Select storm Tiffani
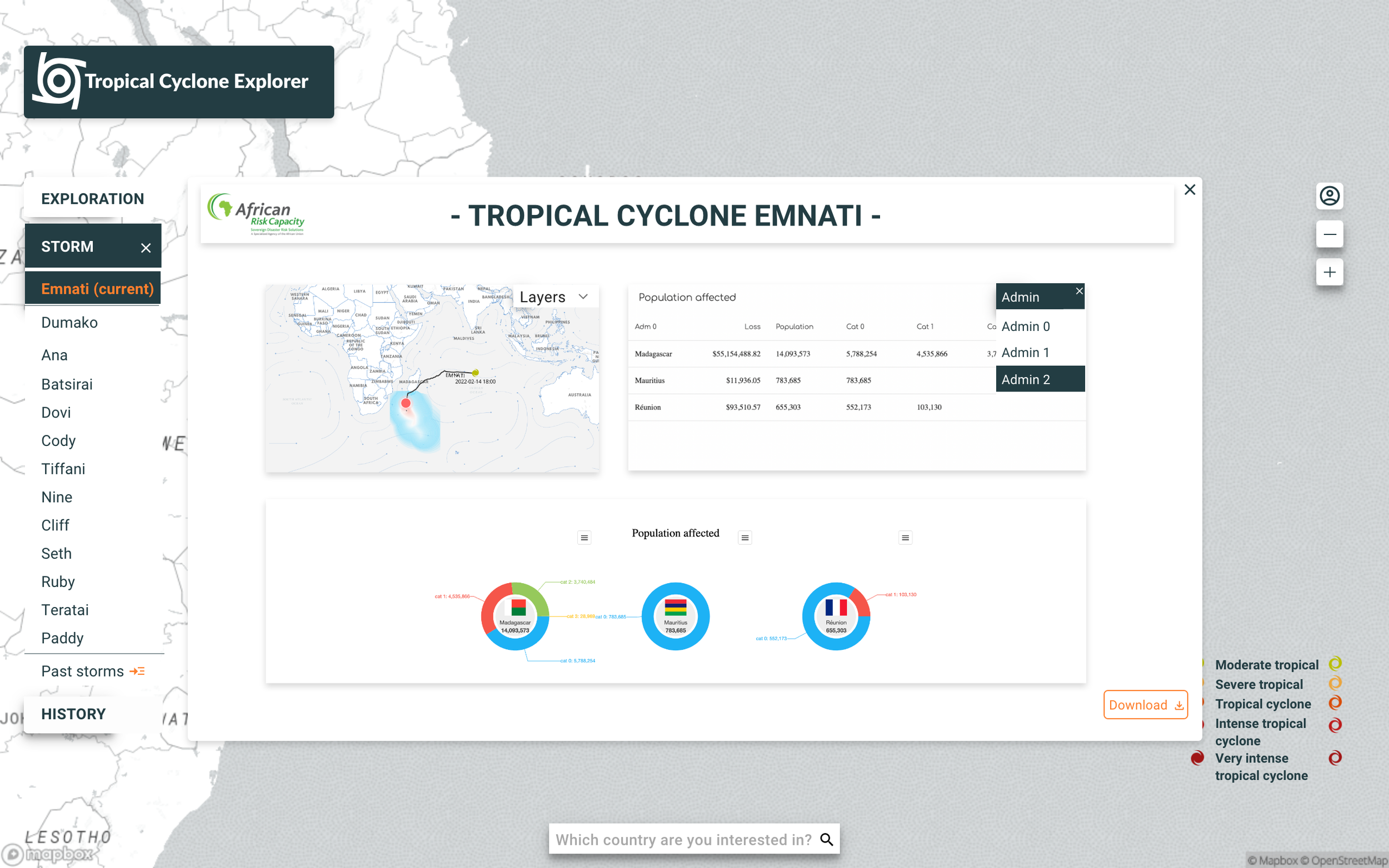Viewport: 1389px width, 868px height. 63,469
